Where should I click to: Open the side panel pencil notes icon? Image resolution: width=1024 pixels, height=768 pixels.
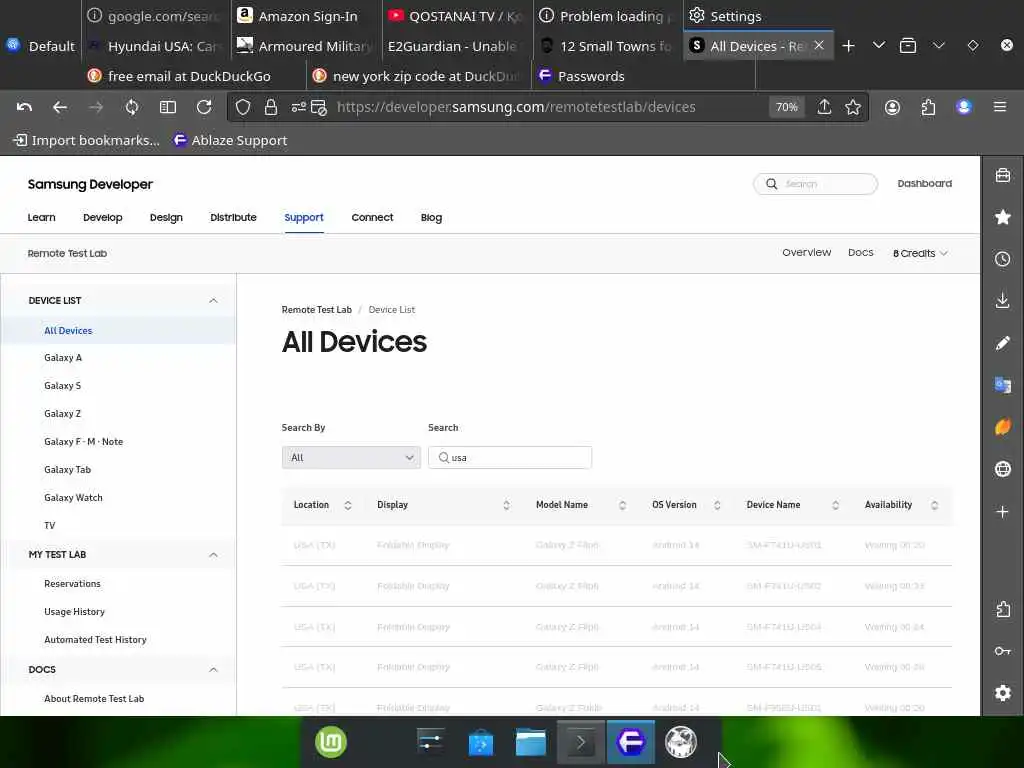(x=1003, y=343)
